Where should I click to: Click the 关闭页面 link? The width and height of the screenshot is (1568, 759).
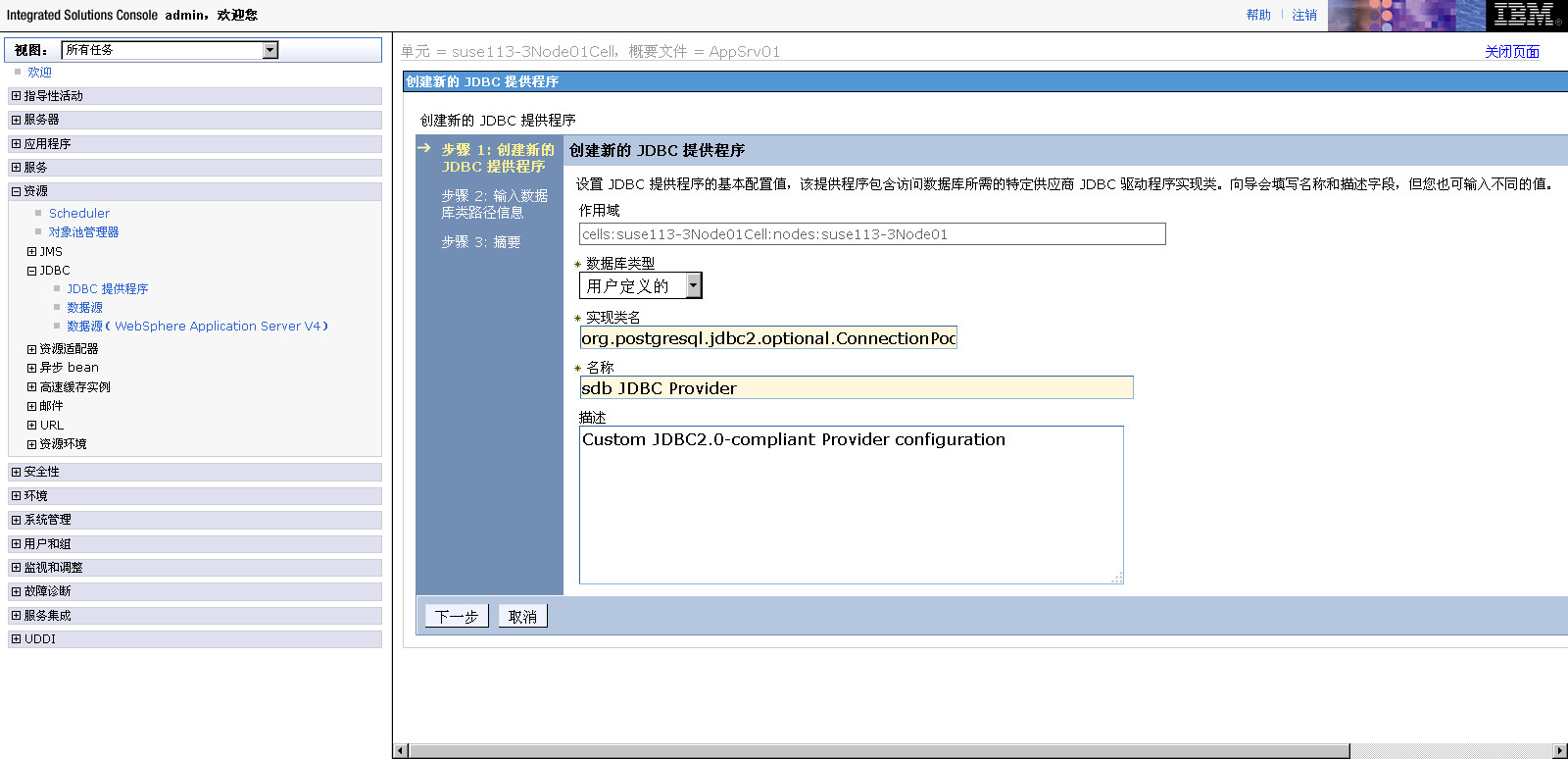1512,52
